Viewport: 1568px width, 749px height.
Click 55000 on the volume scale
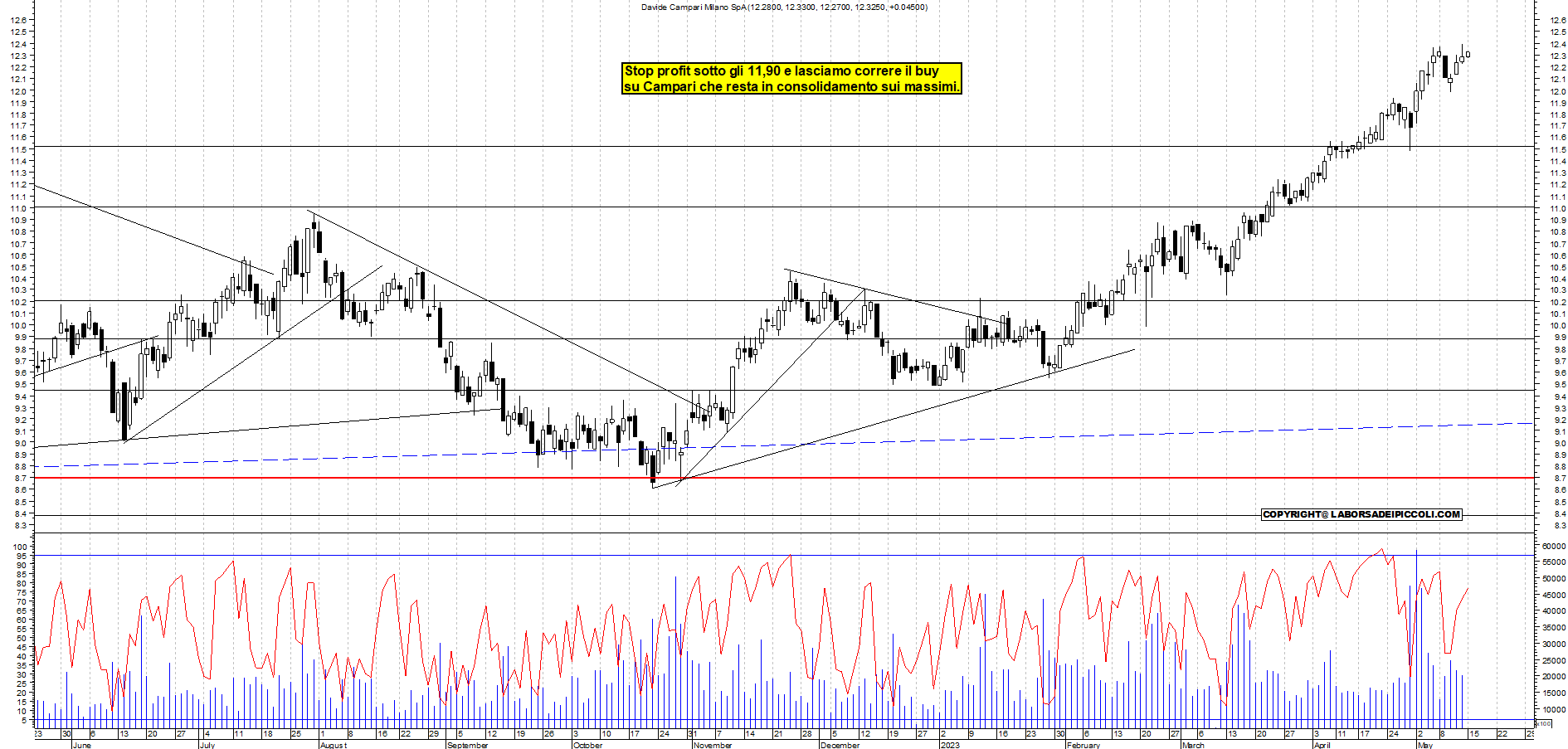1554,562
